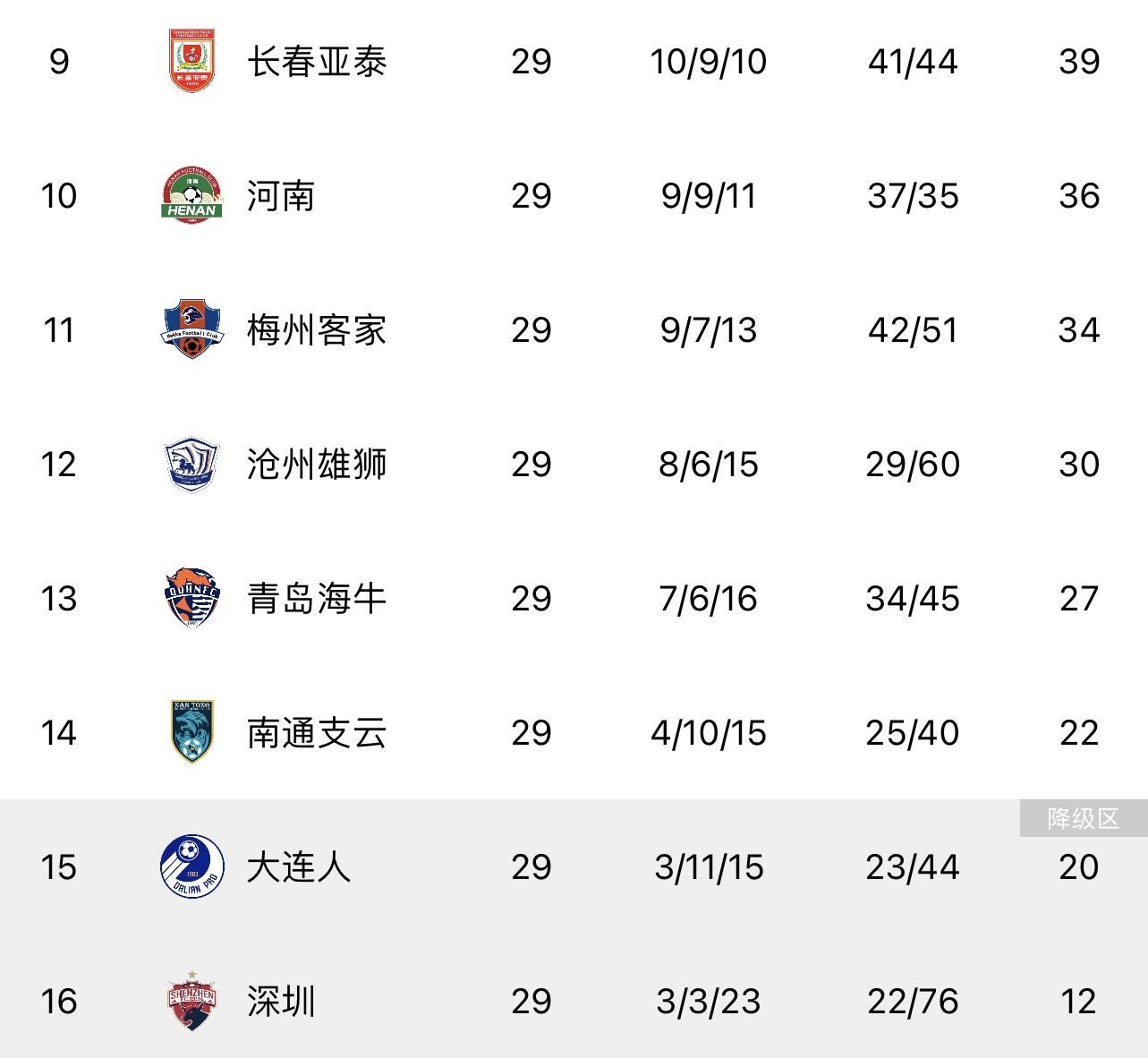
Task: Tap the Shenzhen team crest
Action: 191,1000
